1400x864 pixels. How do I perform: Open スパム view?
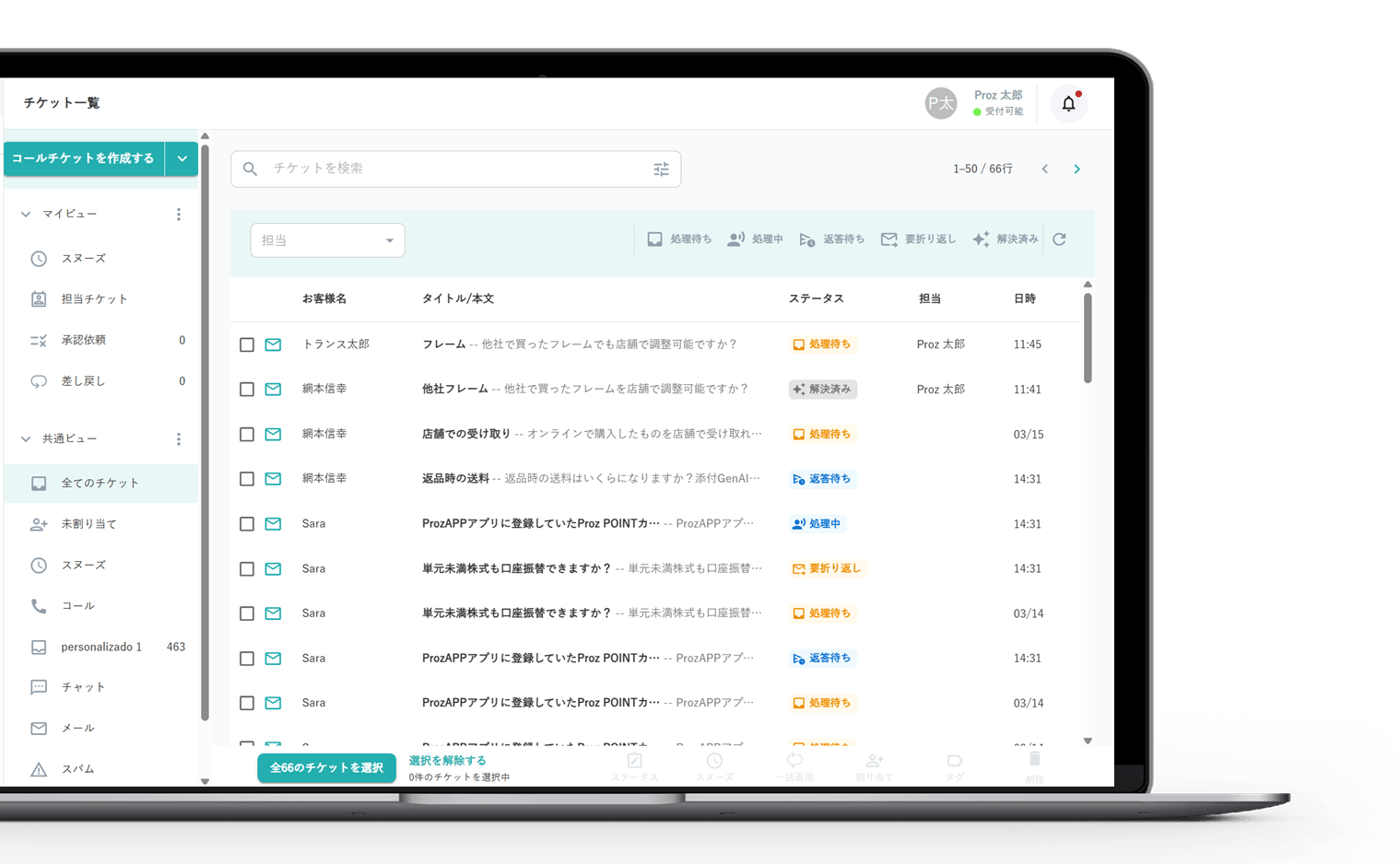click(101, 770)
